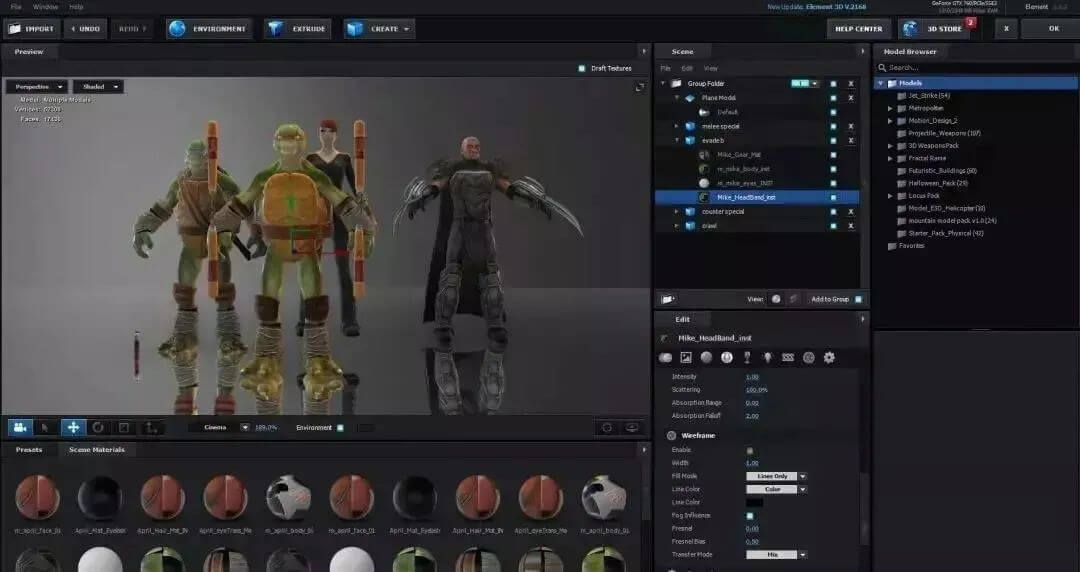
Task: Click the Undo button
Action: tap(85, 29)
